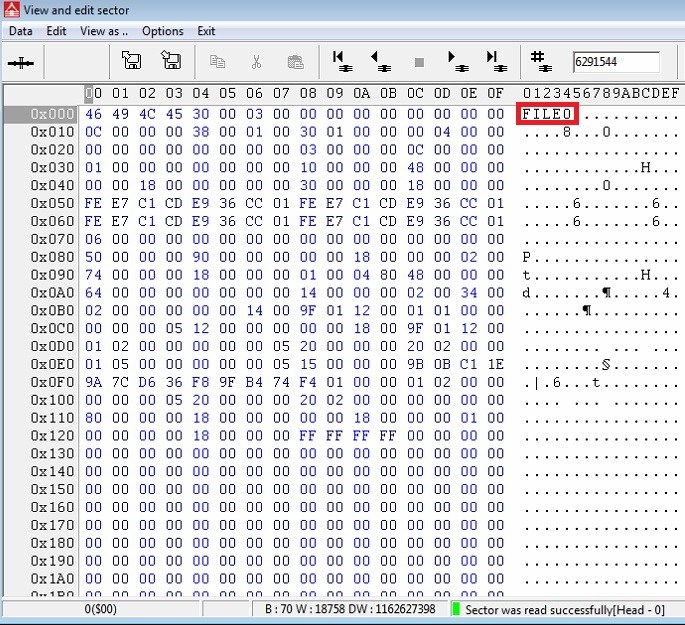The image size is (685, 625).
Task: Open the Data menu
Action: pyautogui.click(x=21, y=31)
